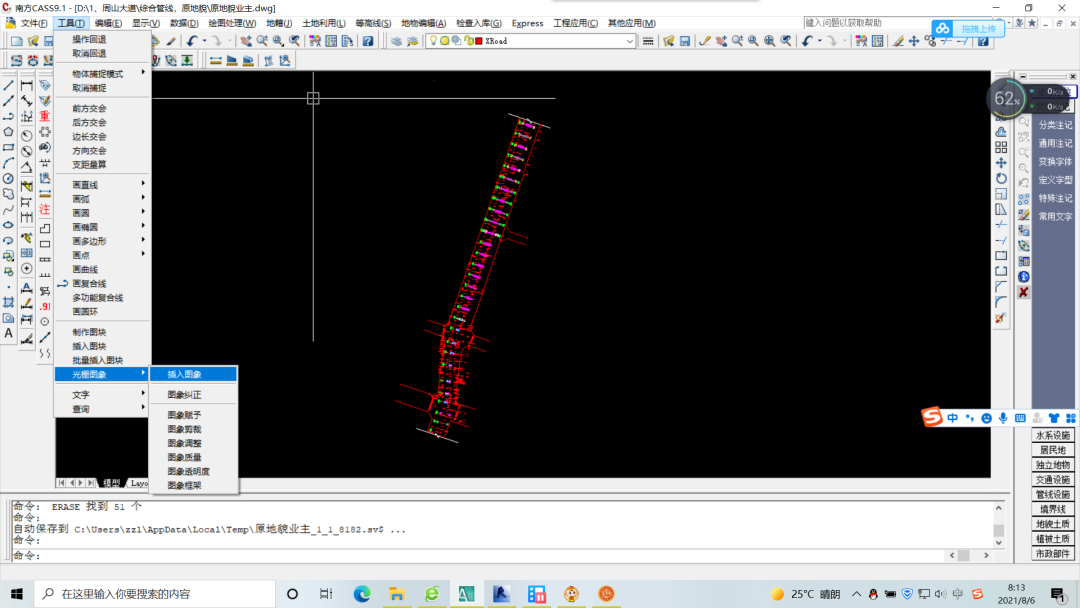
Task: Toggle Chinese input mode 中
Action: 953,418
